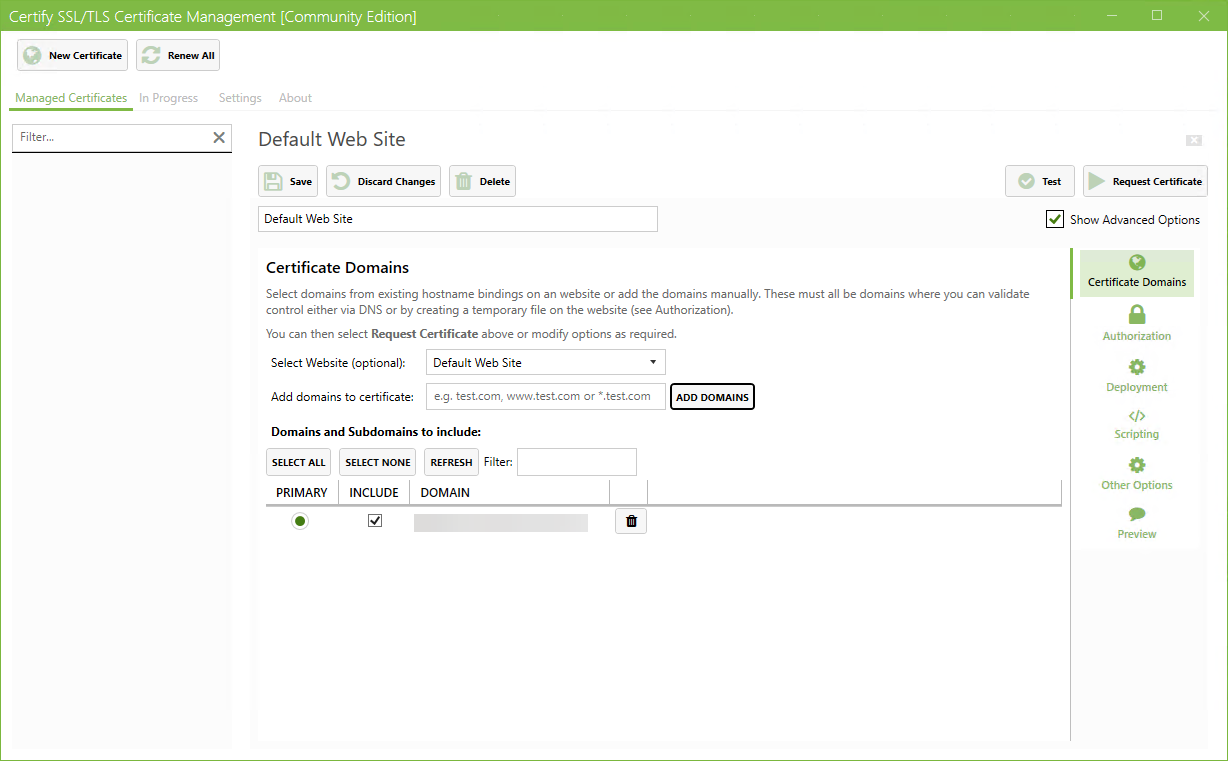Click Discard Changes button
The height and width of the screenshot is (761, 1228).
point(383,181)
